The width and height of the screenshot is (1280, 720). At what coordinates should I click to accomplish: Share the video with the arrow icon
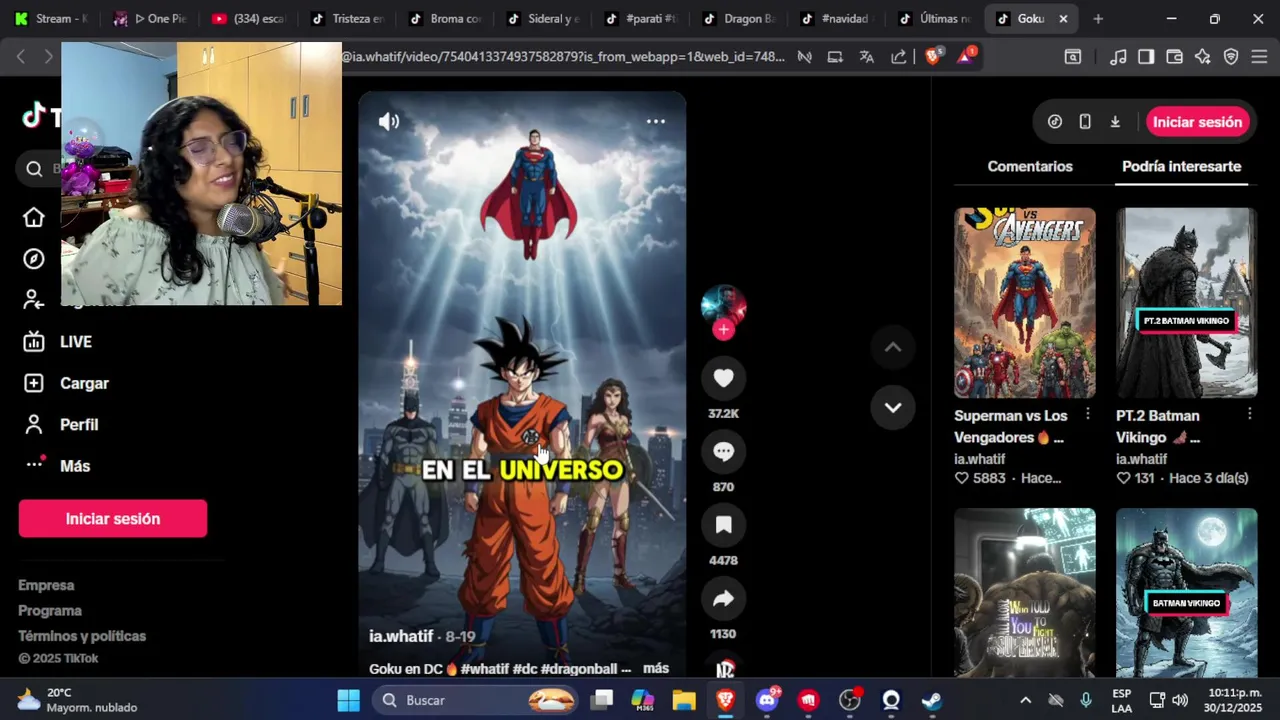click(x=723, y=599)
